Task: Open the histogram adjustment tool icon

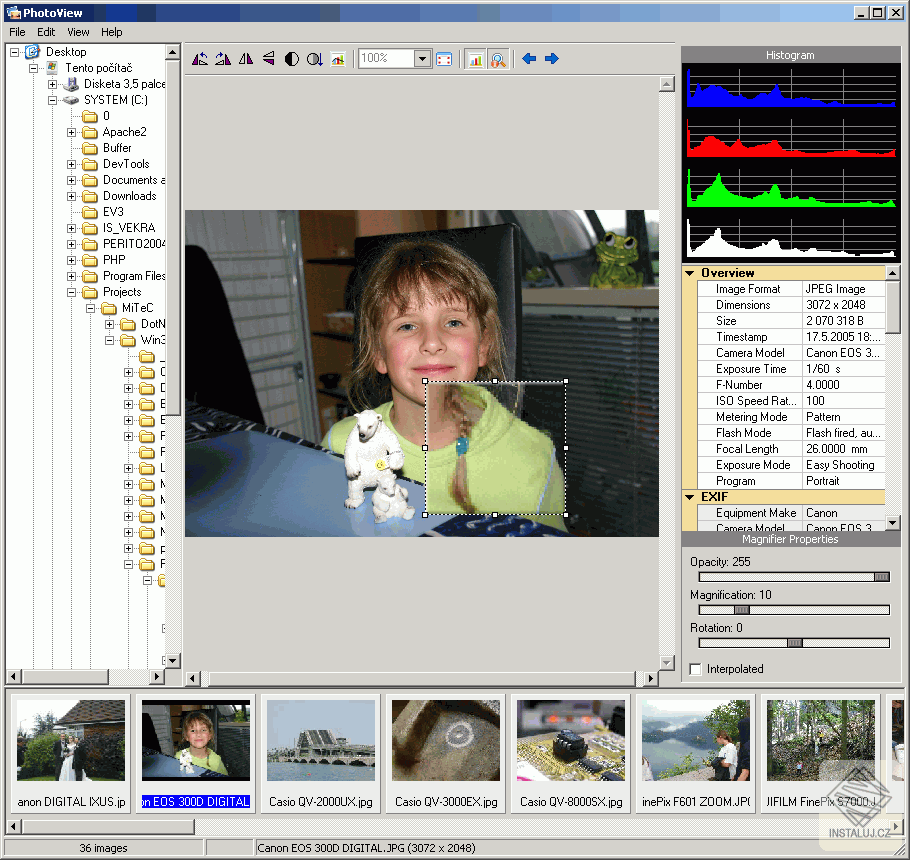Action: point(339,59)
